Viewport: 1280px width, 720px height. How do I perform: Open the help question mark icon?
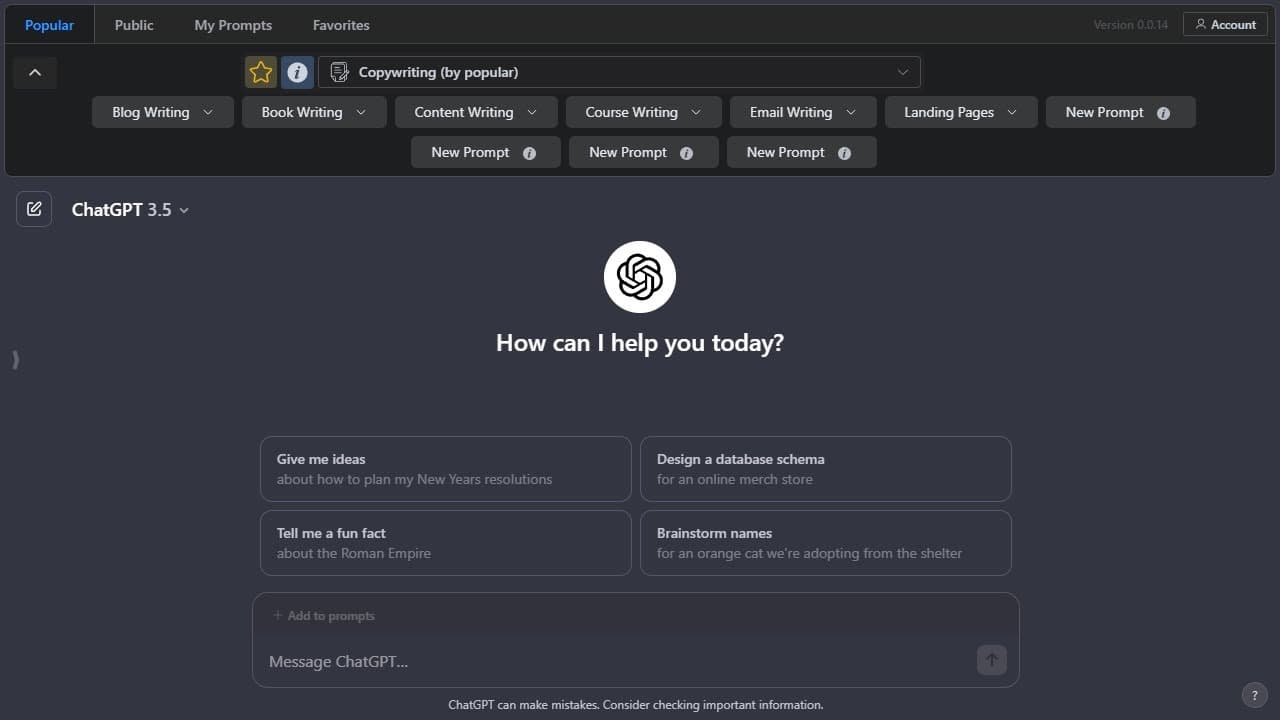[1254, 695]
